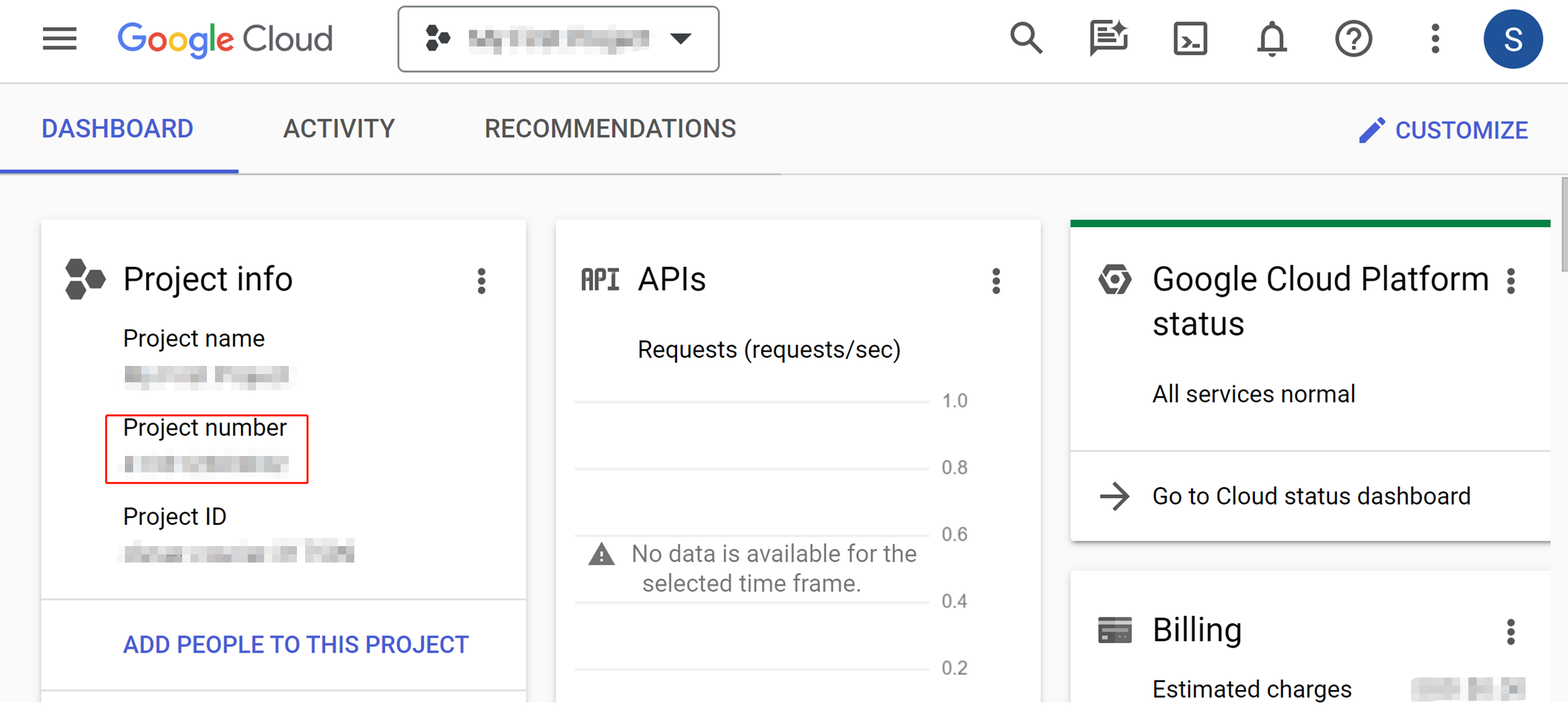Click the send feedback icon
The image size is (1568, 712).
(1108, 39)
